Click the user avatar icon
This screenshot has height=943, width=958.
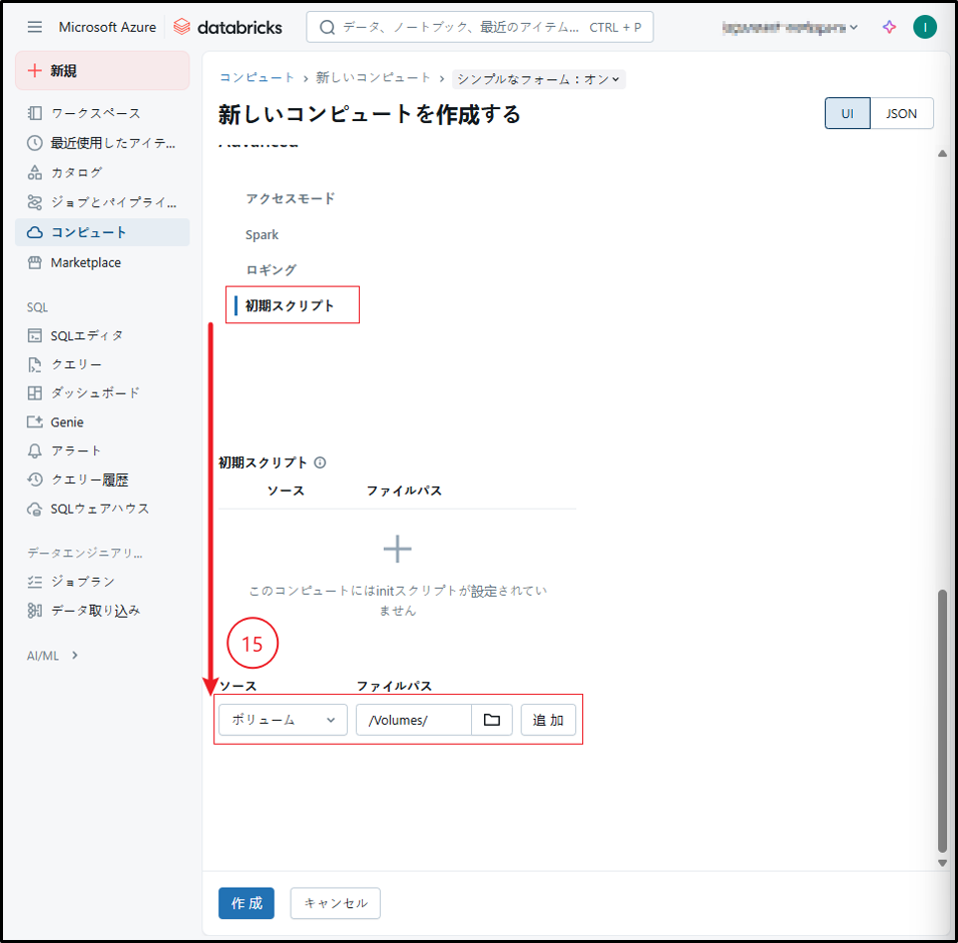pyautogui.click(x=925, y=27)
